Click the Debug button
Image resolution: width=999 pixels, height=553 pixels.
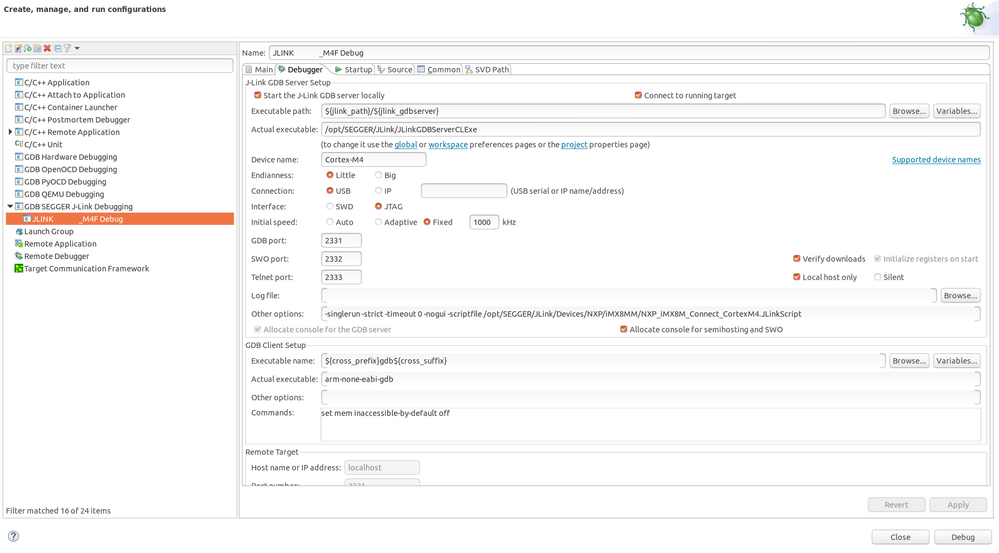pos(963,537)
